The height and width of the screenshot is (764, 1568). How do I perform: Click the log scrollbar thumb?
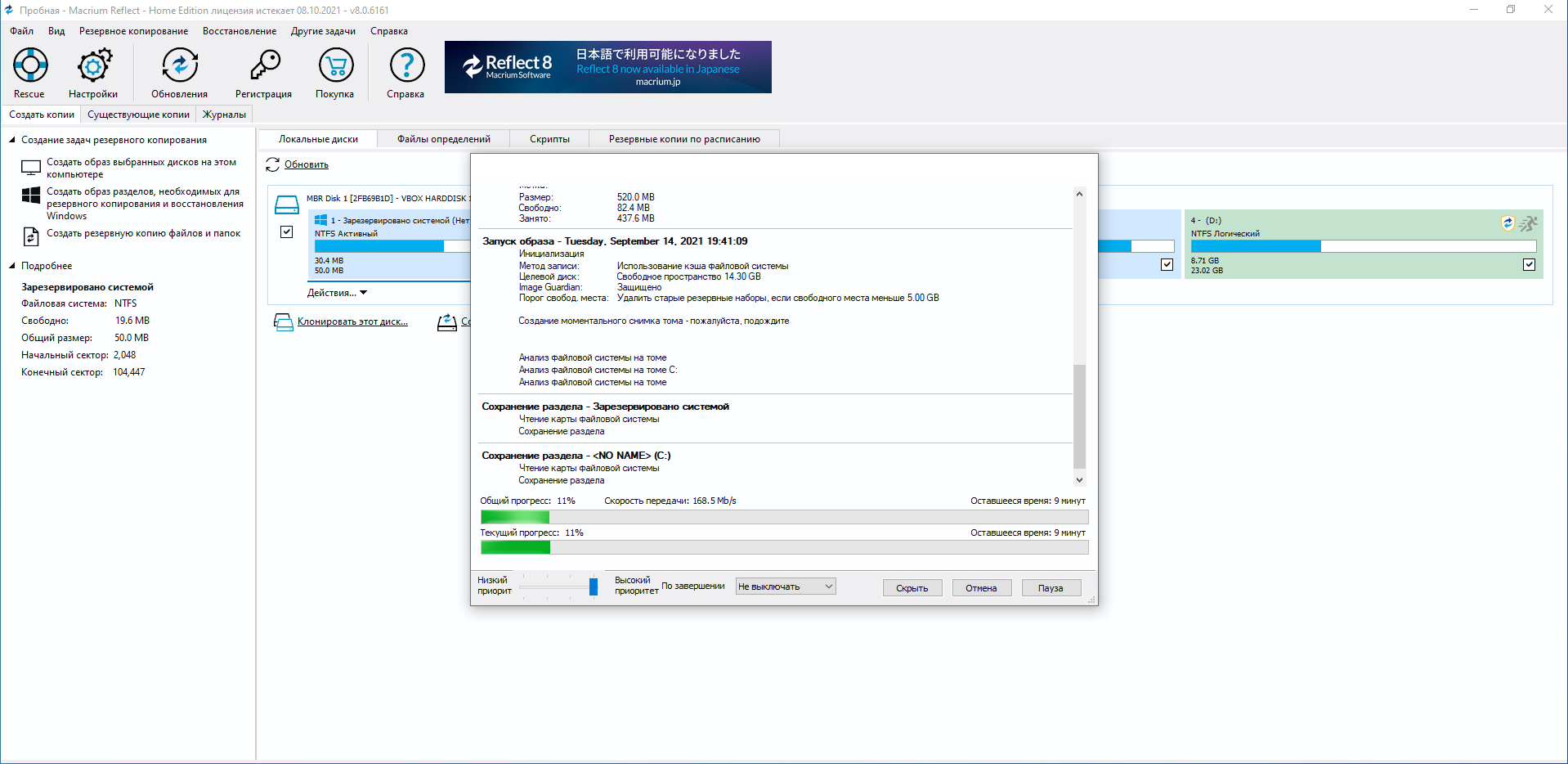coord(1079,416)
